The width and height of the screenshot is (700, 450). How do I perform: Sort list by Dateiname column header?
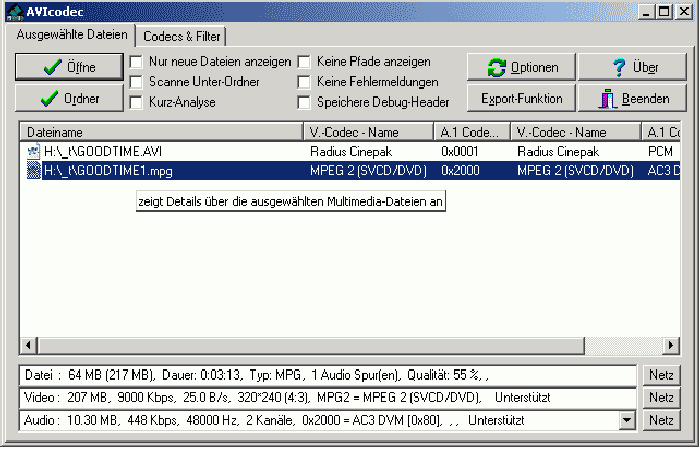pyautogui.click(x=160, y=132)
